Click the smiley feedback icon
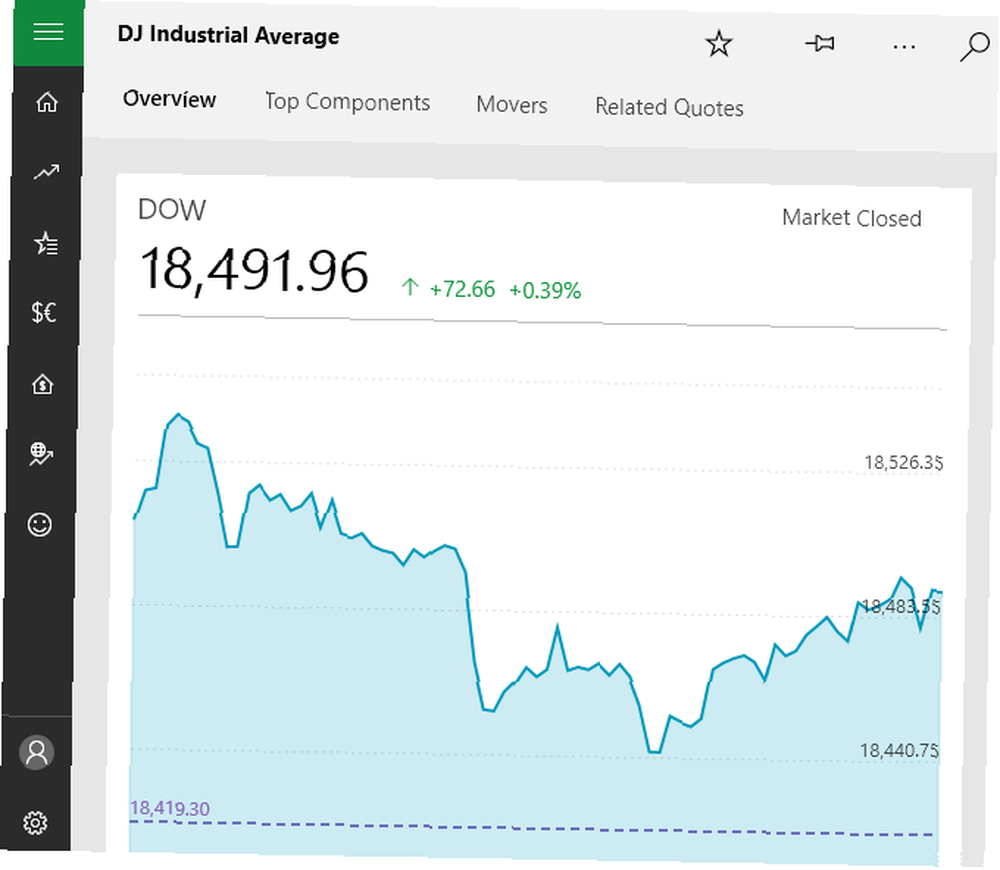1000x870 pixels. tap(40, 524)
